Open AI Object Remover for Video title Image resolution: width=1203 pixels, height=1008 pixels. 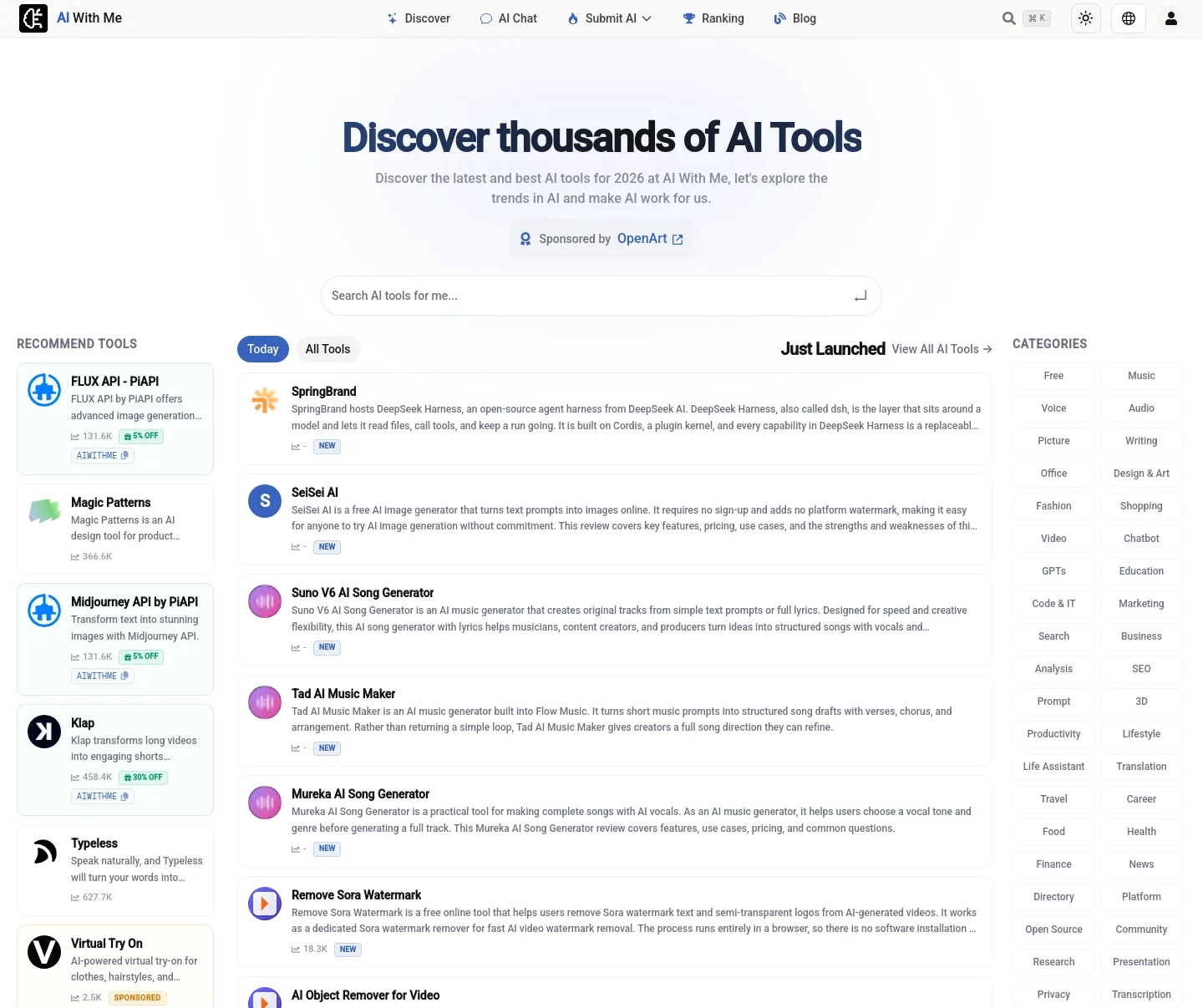(x=366, y=995)
